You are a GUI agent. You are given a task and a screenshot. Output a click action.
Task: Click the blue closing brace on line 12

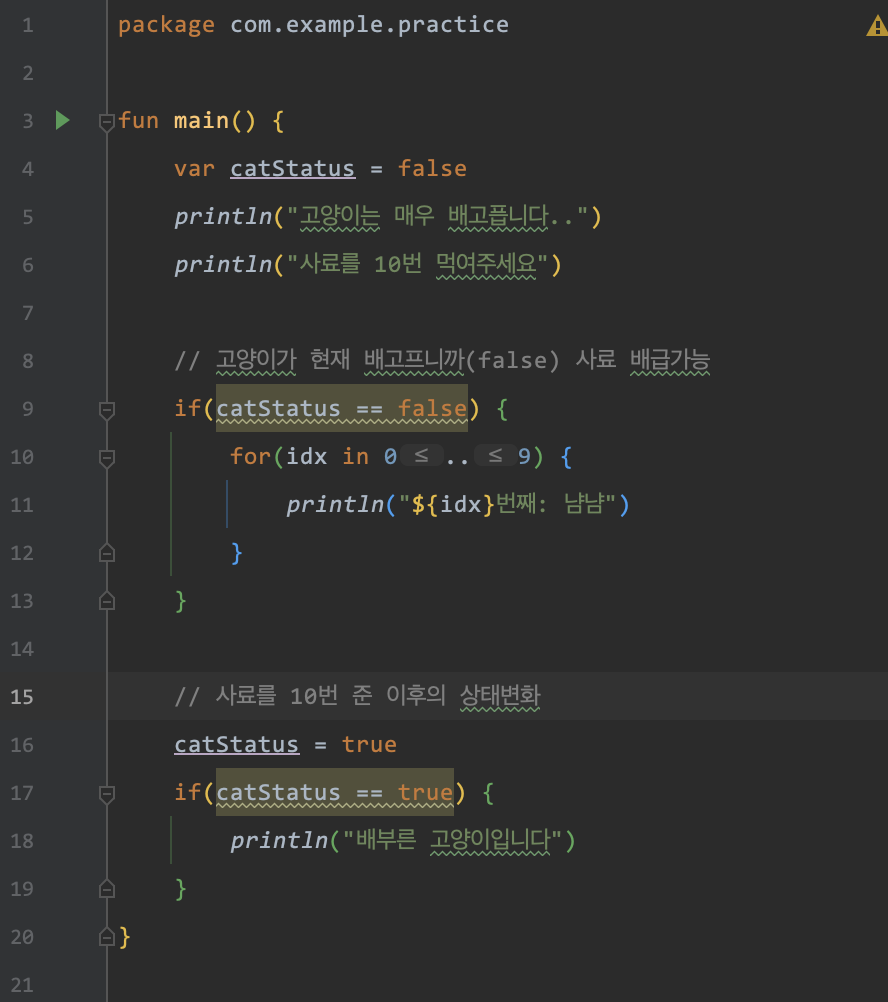click(236, 553)
